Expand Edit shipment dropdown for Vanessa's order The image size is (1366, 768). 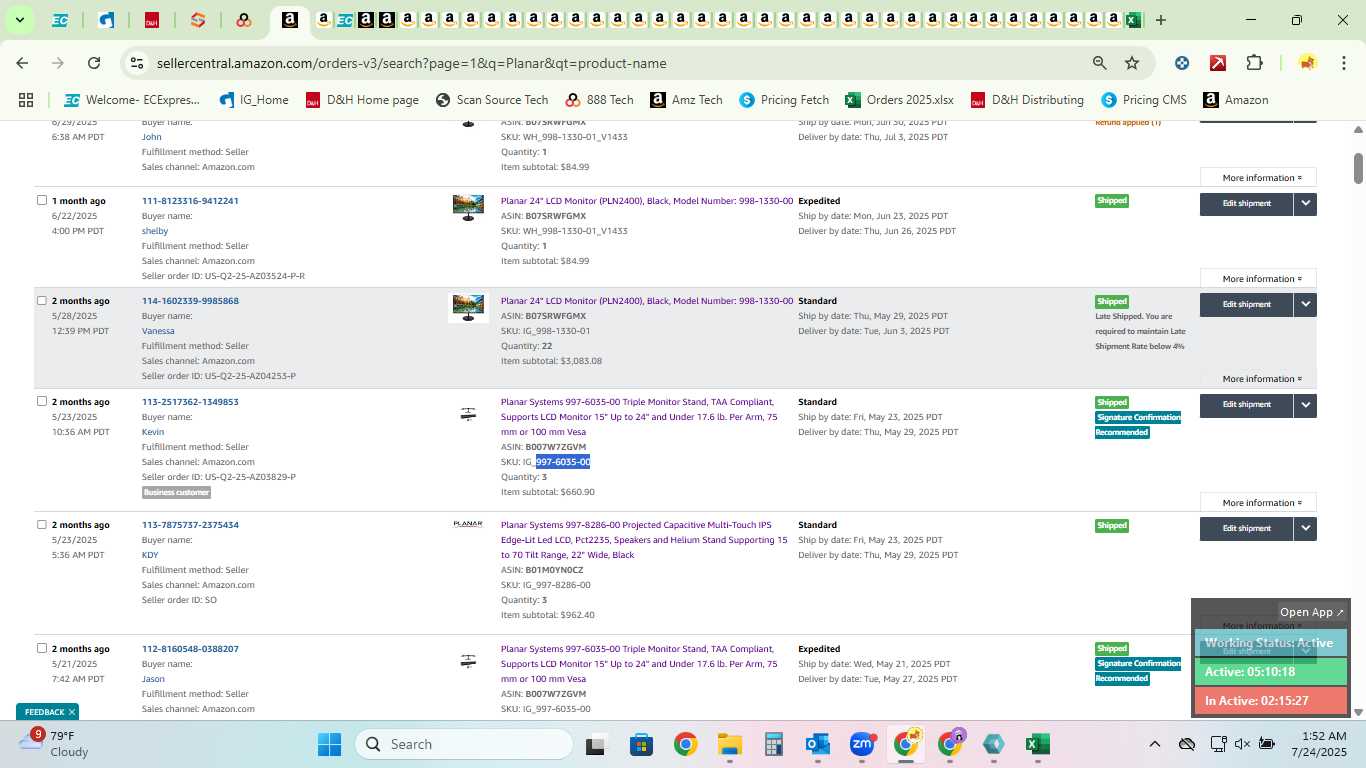click(x=1305, y=305)
